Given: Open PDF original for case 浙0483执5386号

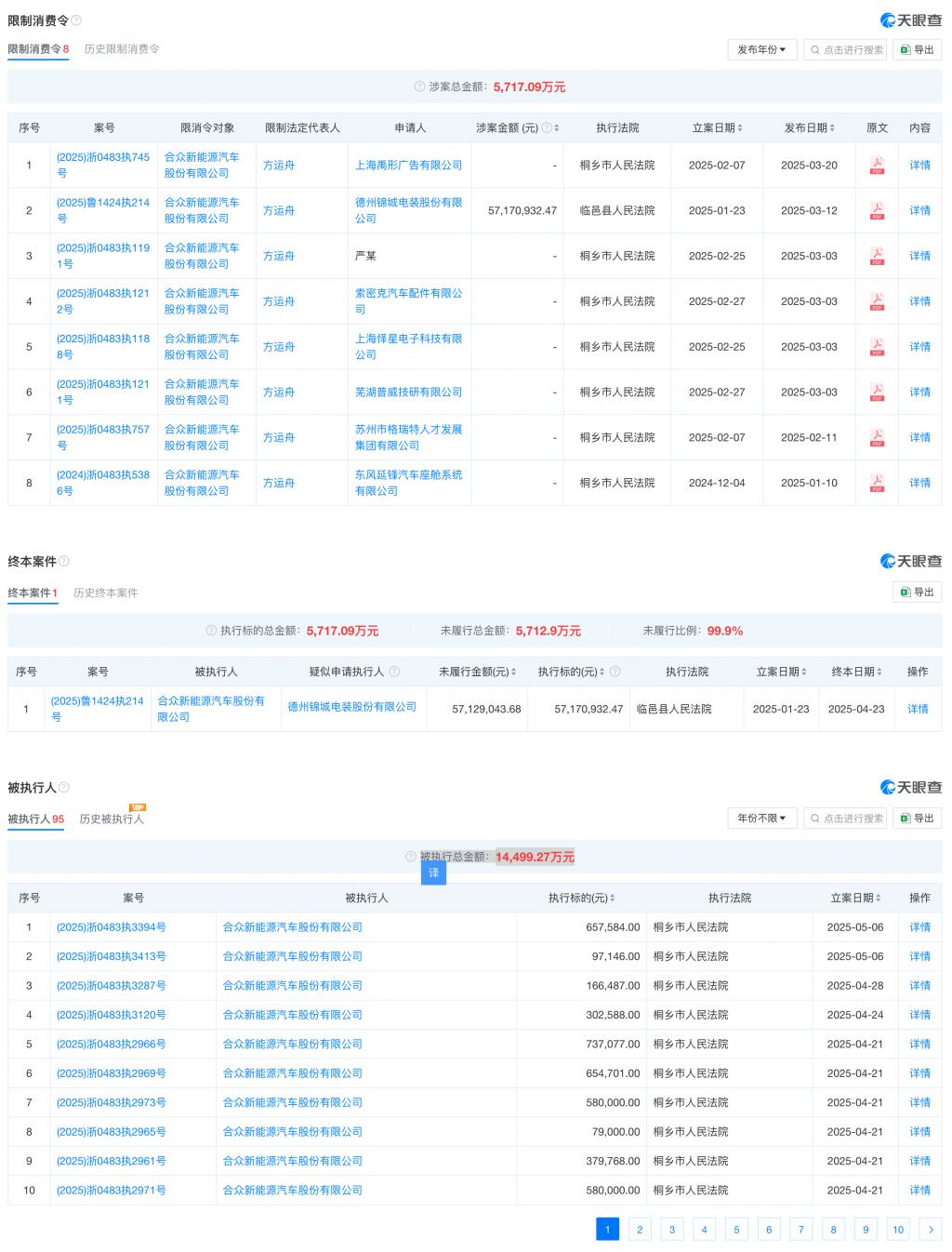Looking at the screenshot, I should click(877, 483).
